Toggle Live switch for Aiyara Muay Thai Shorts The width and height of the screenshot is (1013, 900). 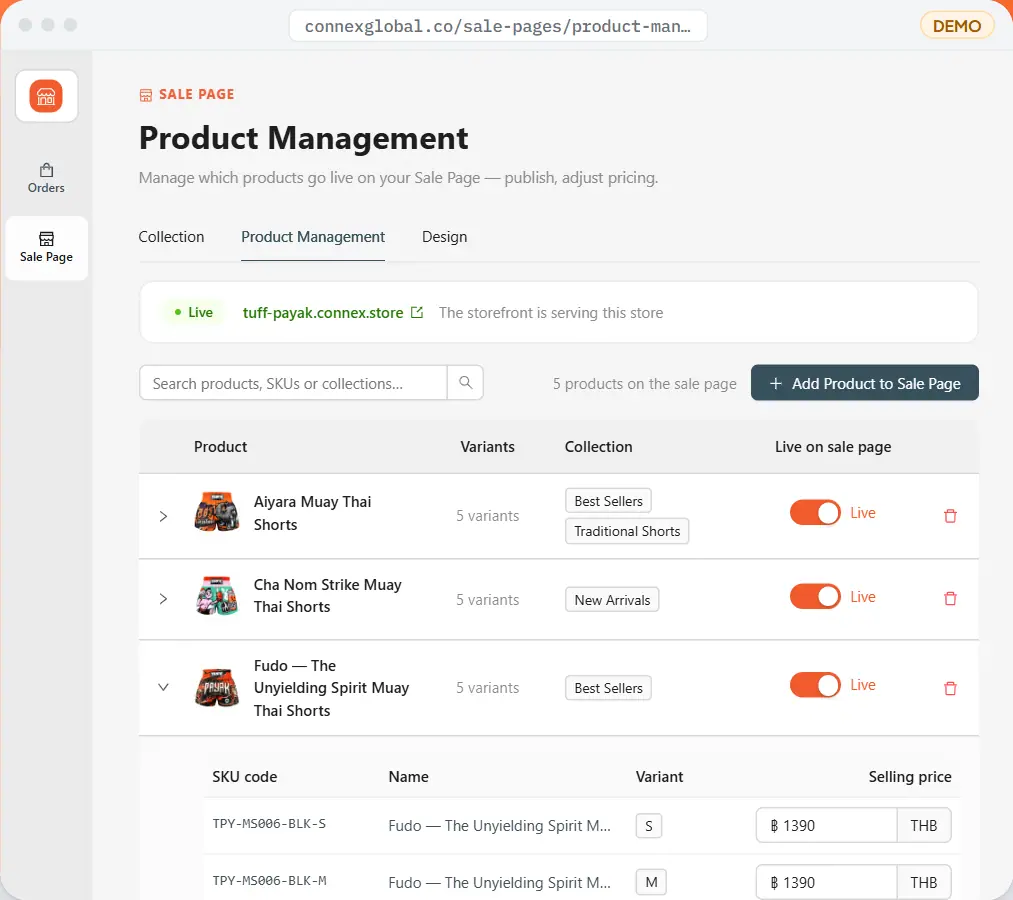tap(815, 513)
